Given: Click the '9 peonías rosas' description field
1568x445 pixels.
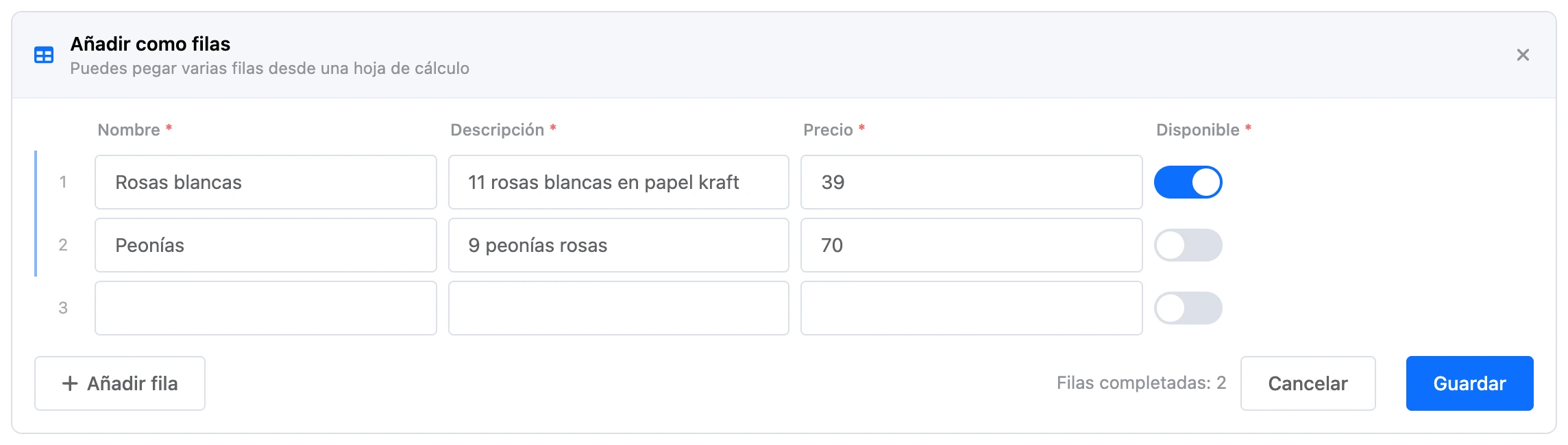Looking at the screenshot, I should 619,245.
